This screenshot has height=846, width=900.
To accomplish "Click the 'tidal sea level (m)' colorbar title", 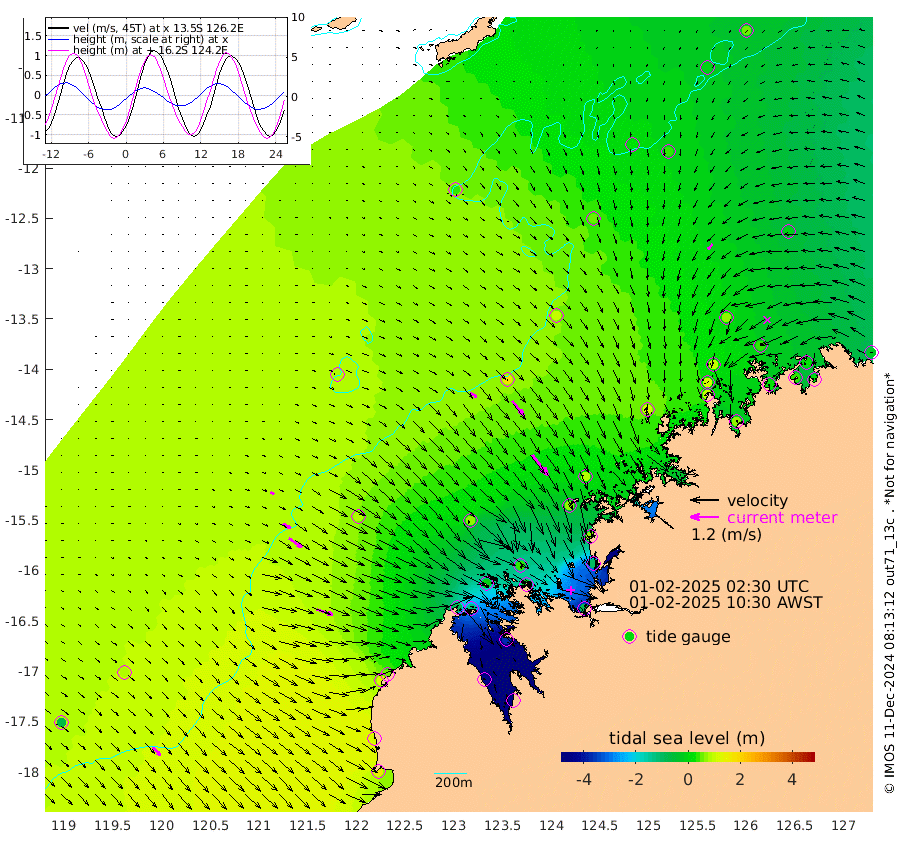I will (x=687, y=738).
